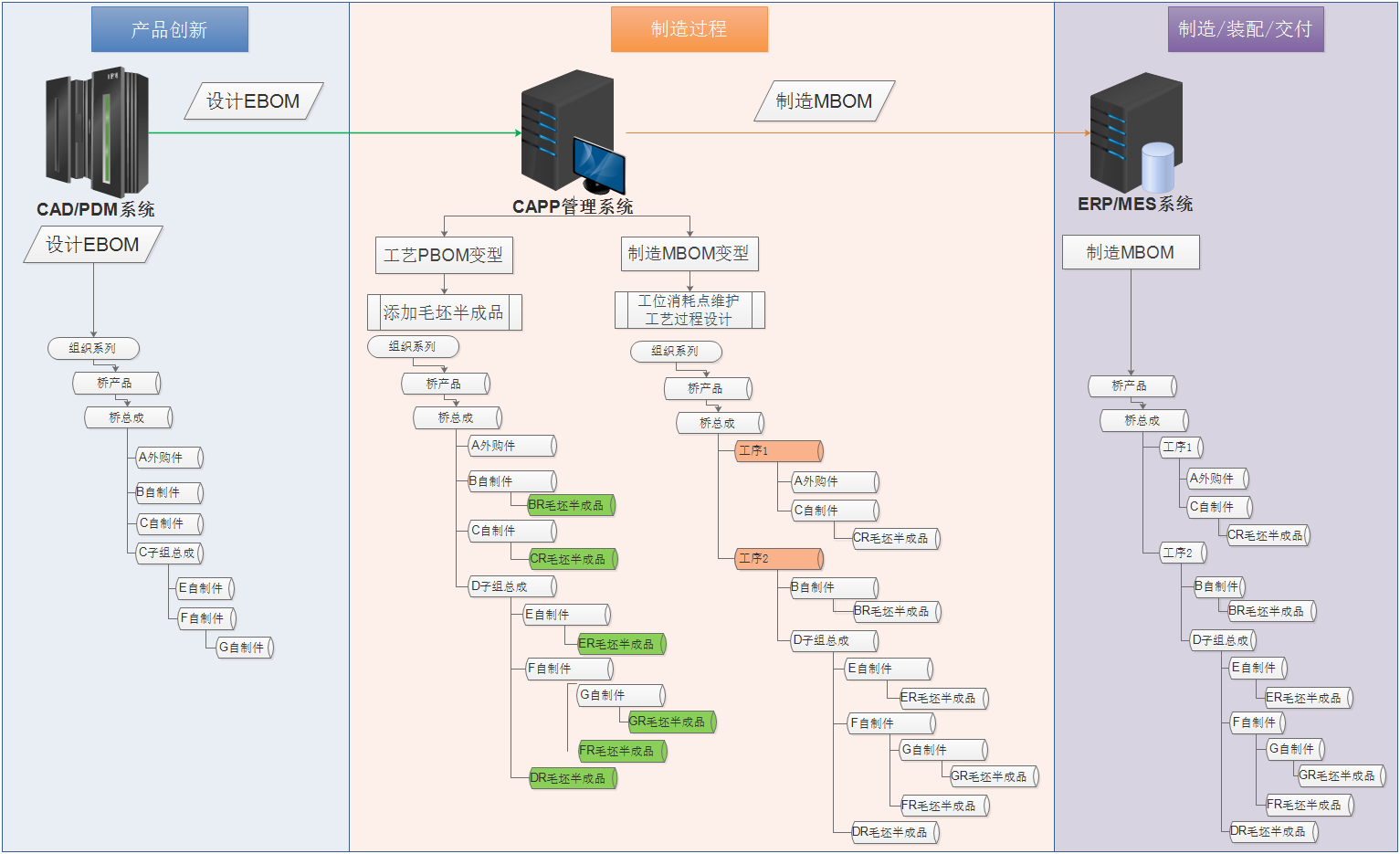This screenshot has width=1400, height=854.
Task: Click the CAD/PDM mainframe server icon
Action: point(98,132)
